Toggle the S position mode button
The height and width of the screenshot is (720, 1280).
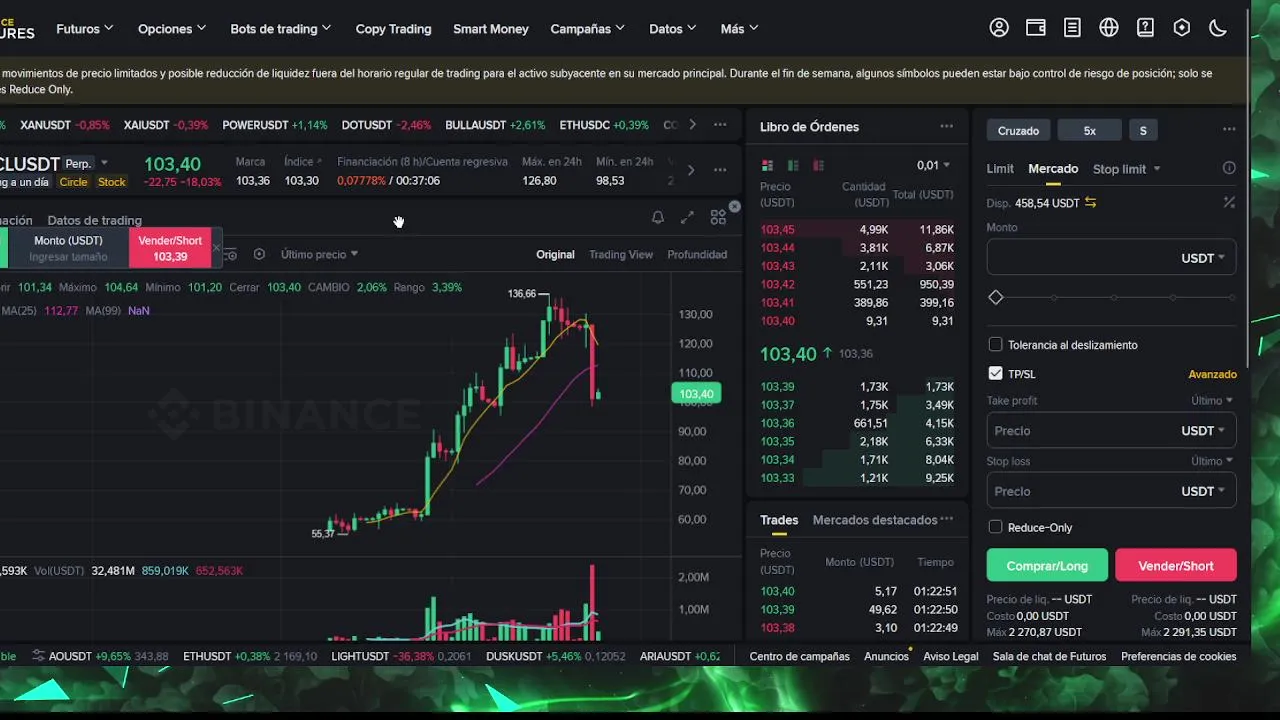tap(1143, 130)
